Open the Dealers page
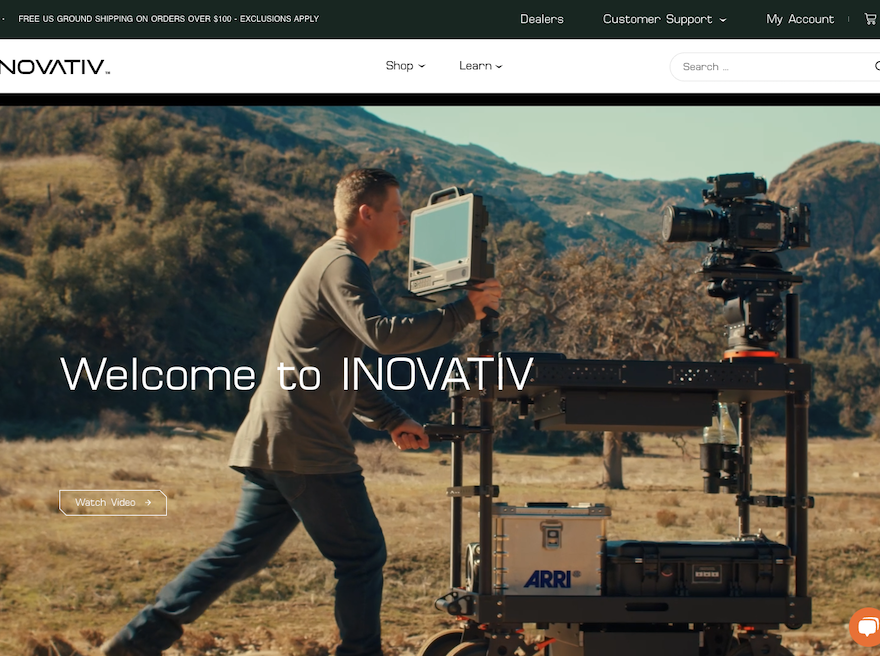 pyautogui.click(x=542, y=19)
